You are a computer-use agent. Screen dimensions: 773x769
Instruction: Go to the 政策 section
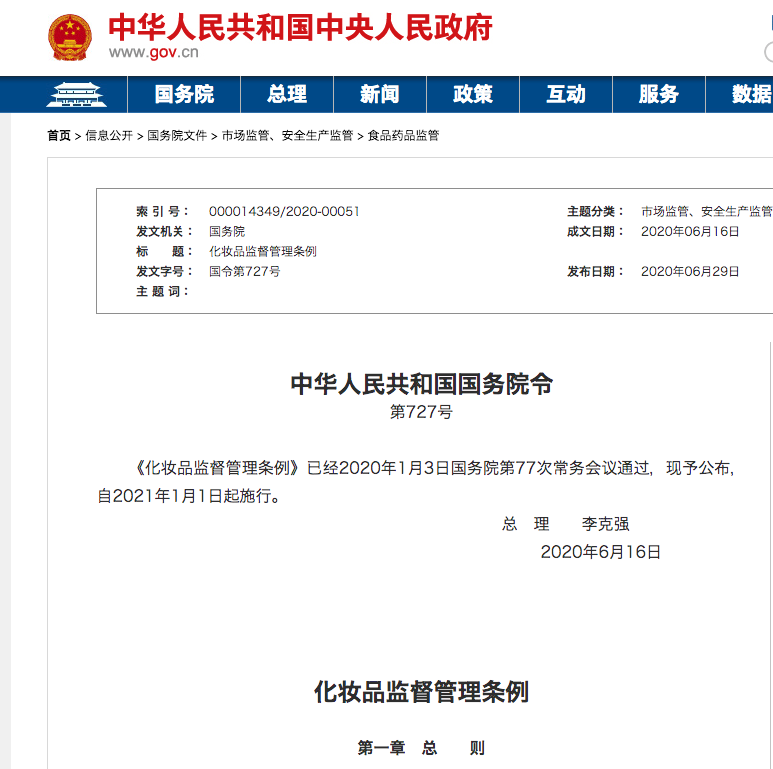[x=473, y=94]
